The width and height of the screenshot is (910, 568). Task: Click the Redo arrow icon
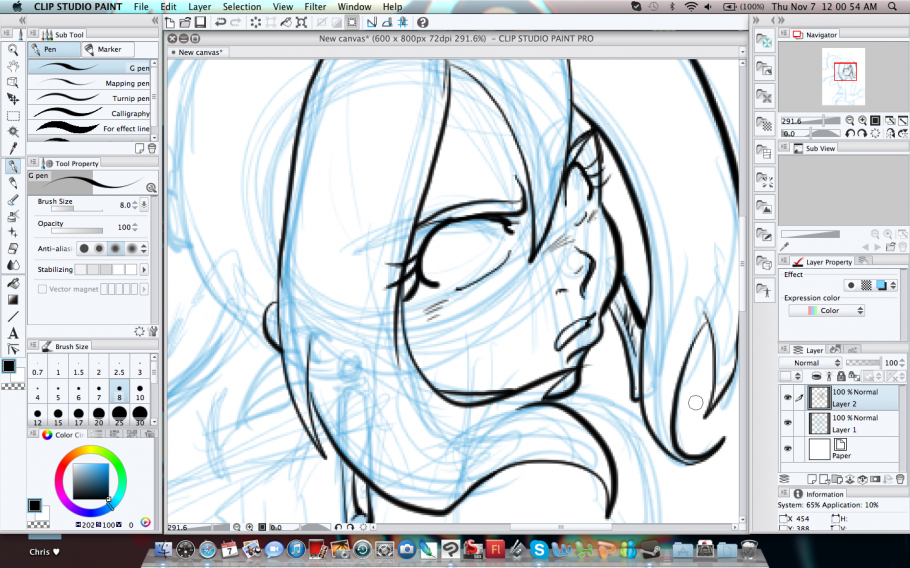235,23
